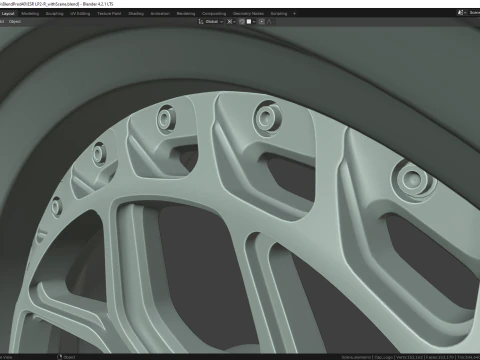Click the scene statistics text in status bar

click(x=411, y=357)
